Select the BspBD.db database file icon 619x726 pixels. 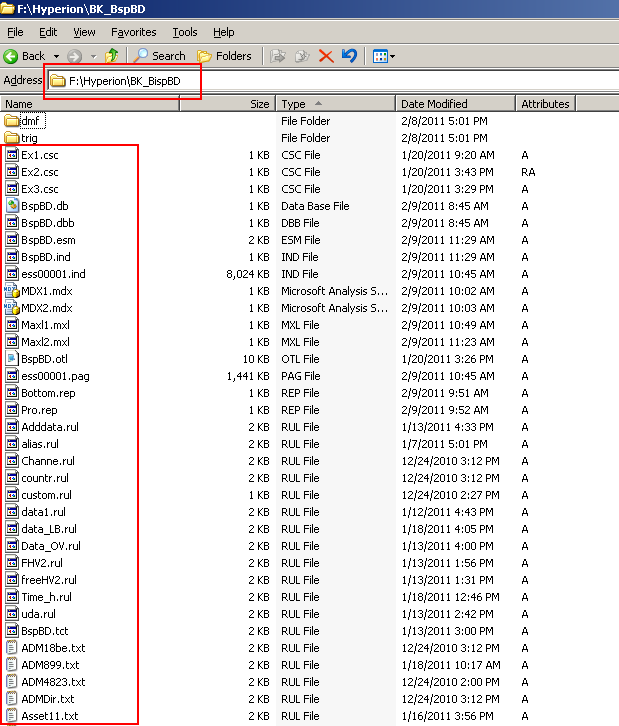coord(12,206)
